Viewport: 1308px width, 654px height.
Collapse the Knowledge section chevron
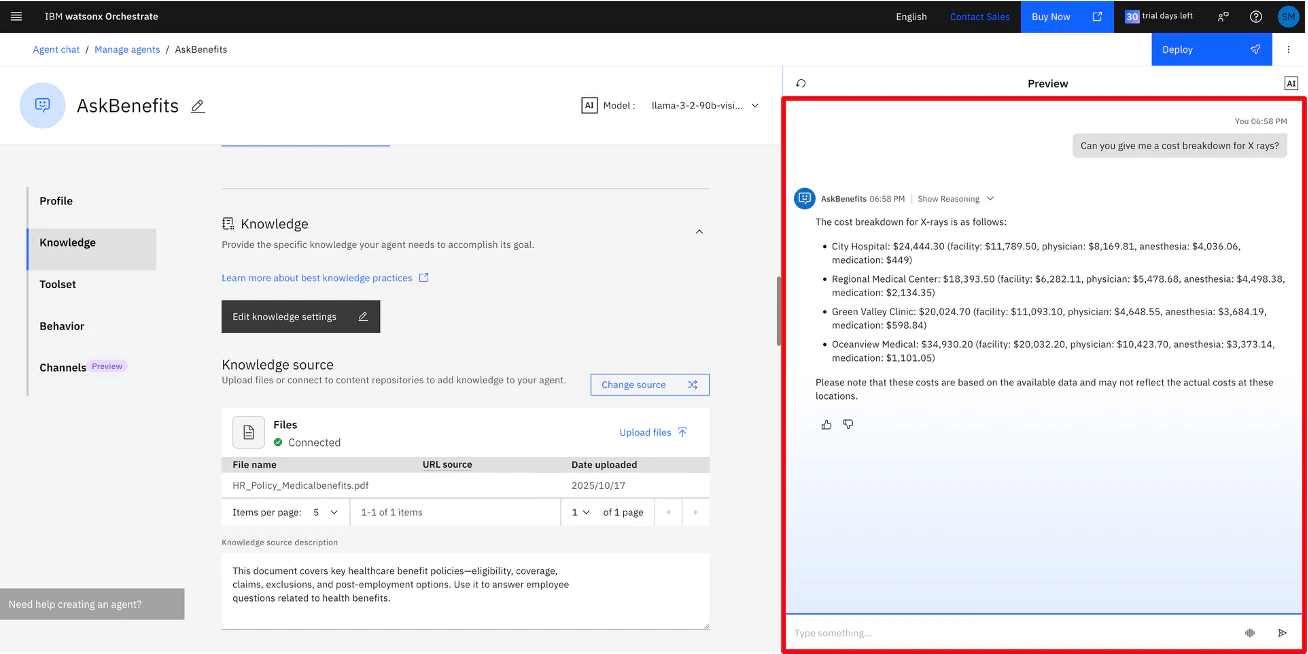click(699, 231)
